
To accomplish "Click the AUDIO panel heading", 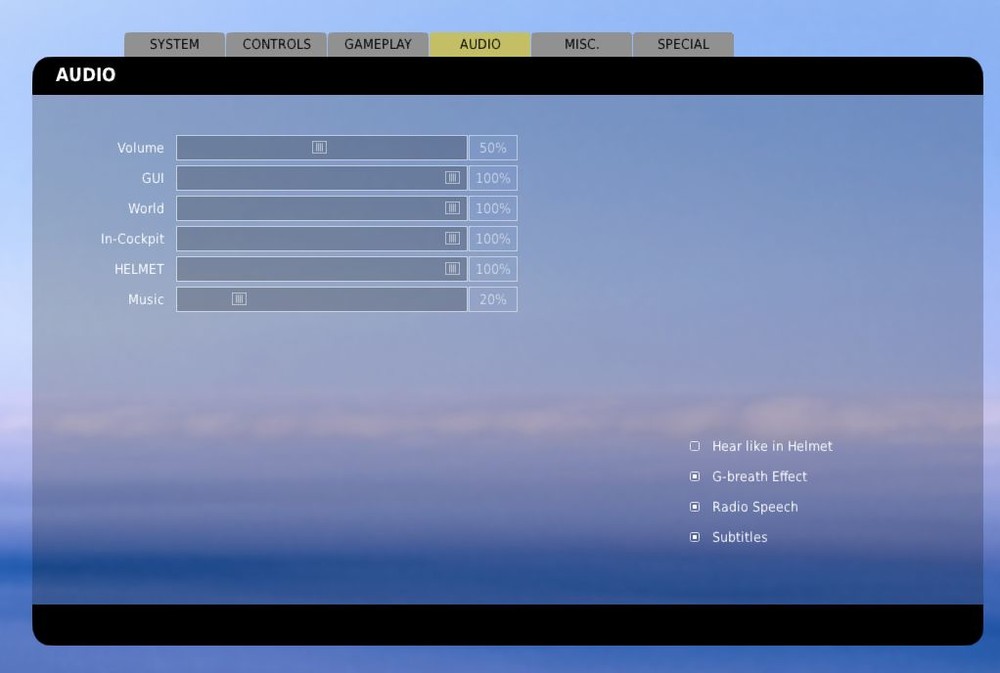I will click(85, 75).
